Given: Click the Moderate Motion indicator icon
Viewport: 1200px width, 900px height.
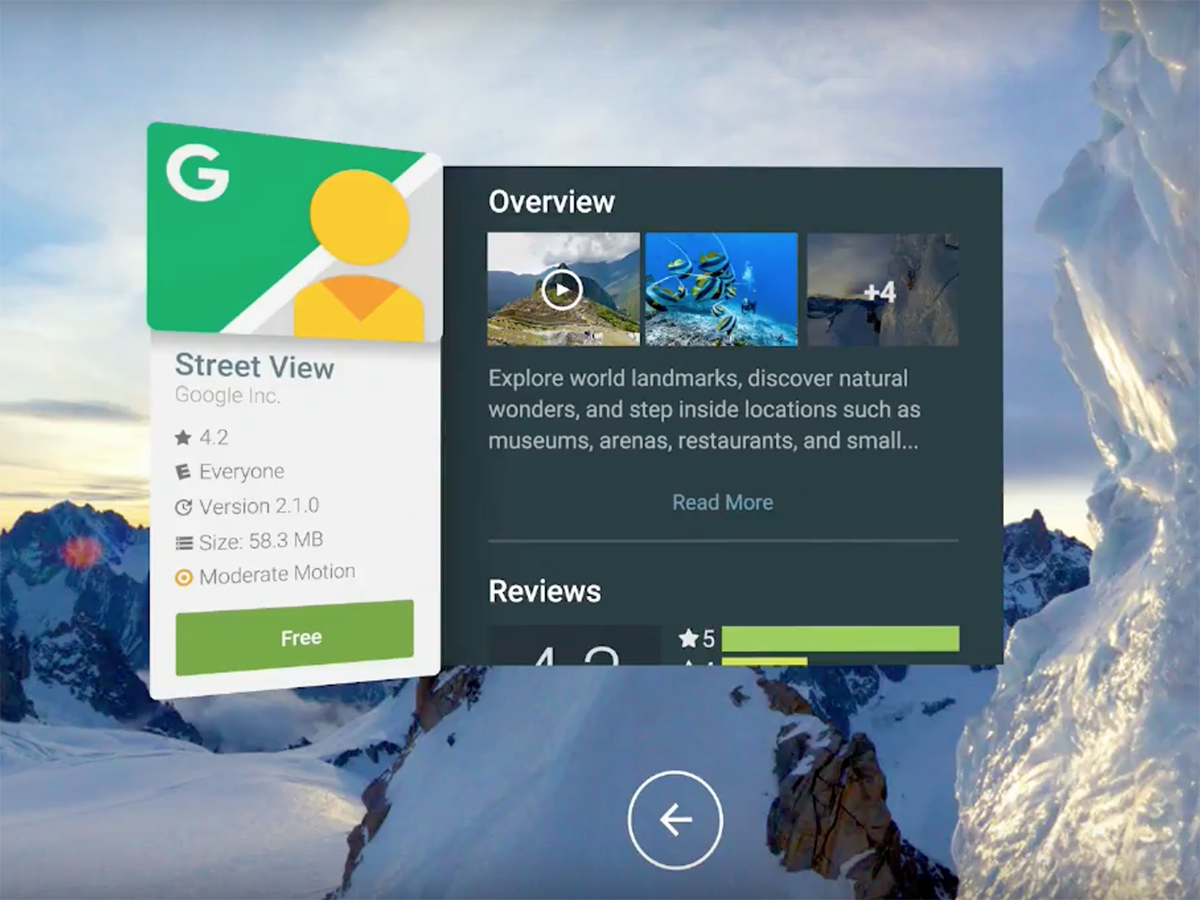Looking at the screenshot, I should pyautogui.click(x=183, y=577).
